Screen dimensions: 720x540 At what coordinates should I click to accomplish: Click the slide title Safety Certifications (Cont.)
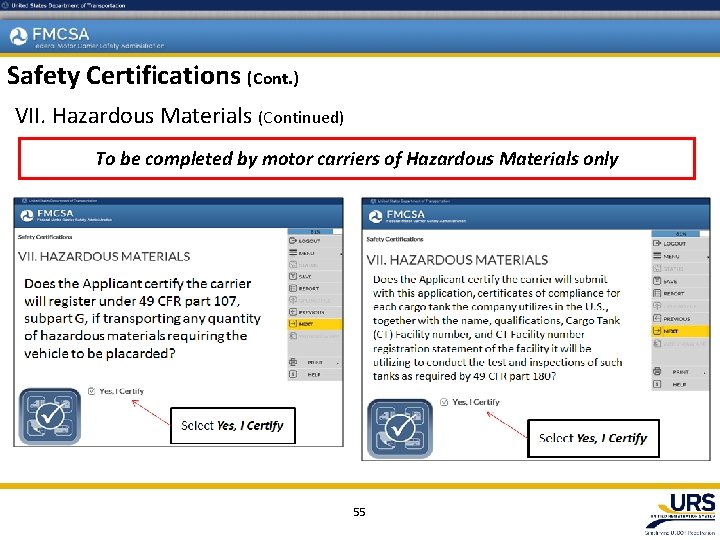[153, 76]
